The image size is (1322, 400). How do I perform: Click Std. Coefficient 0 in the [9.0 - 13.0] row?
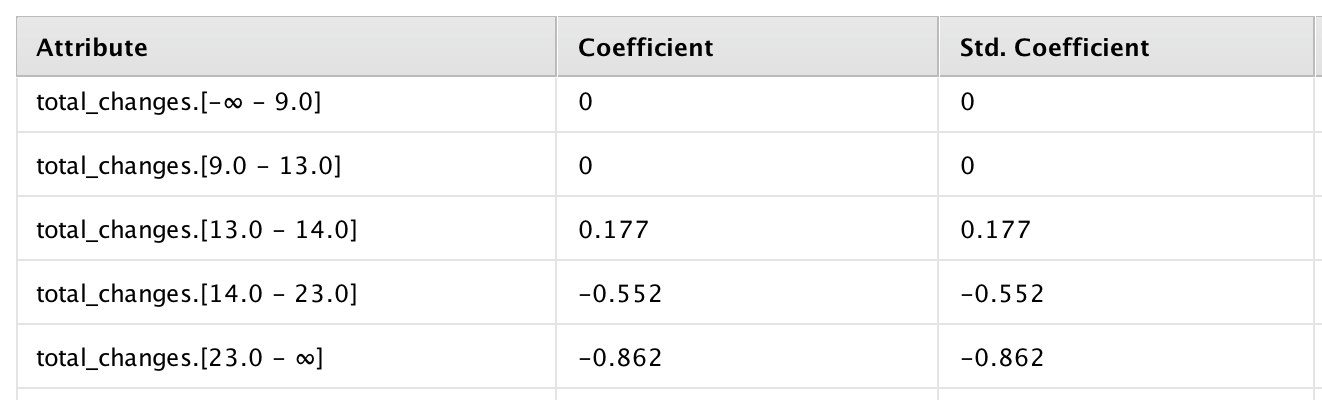[x=1126, y=164]
